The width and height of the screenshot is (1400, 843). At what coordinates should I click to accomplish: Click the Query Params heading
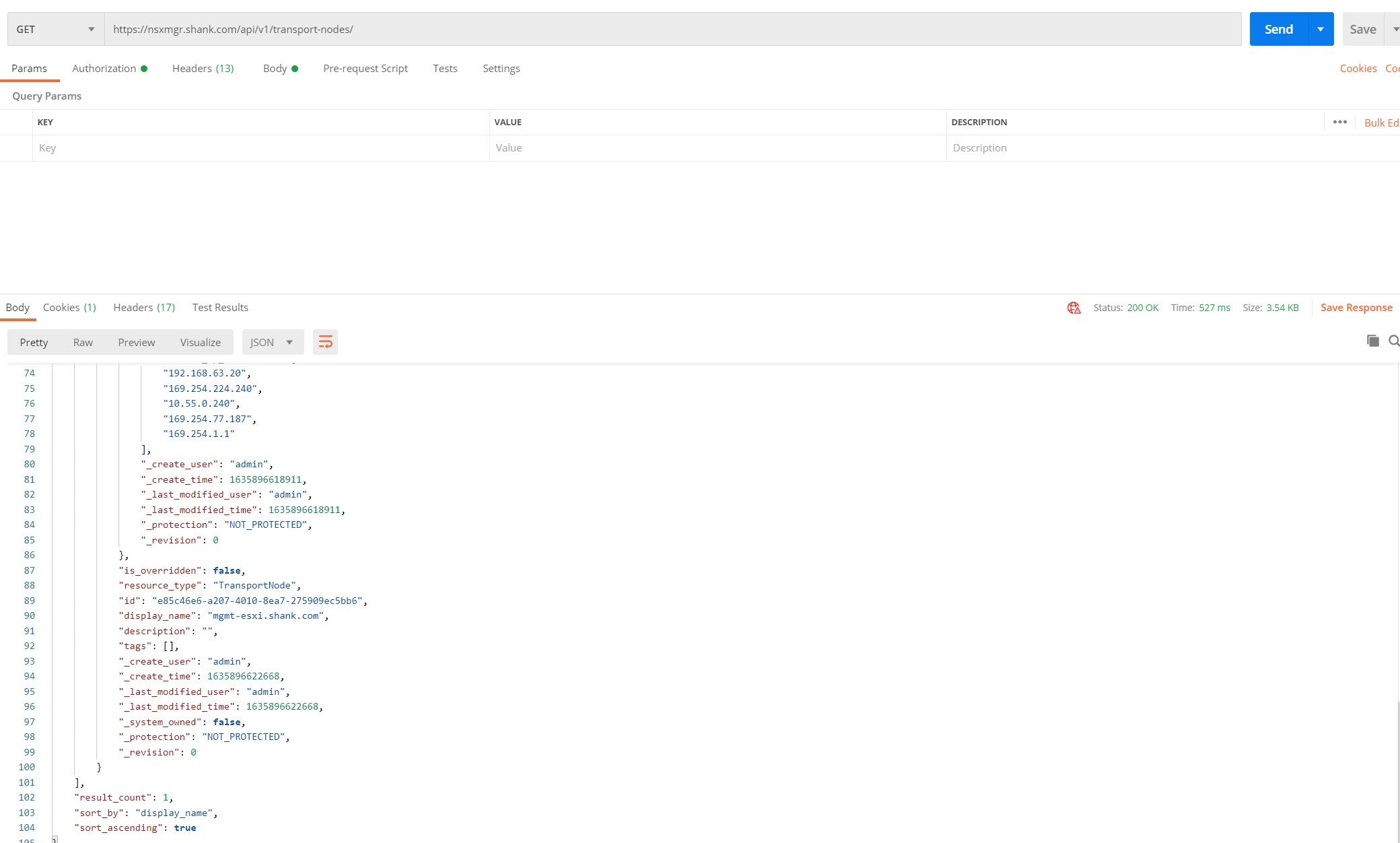pyautogui.click(x=46, y=96)
